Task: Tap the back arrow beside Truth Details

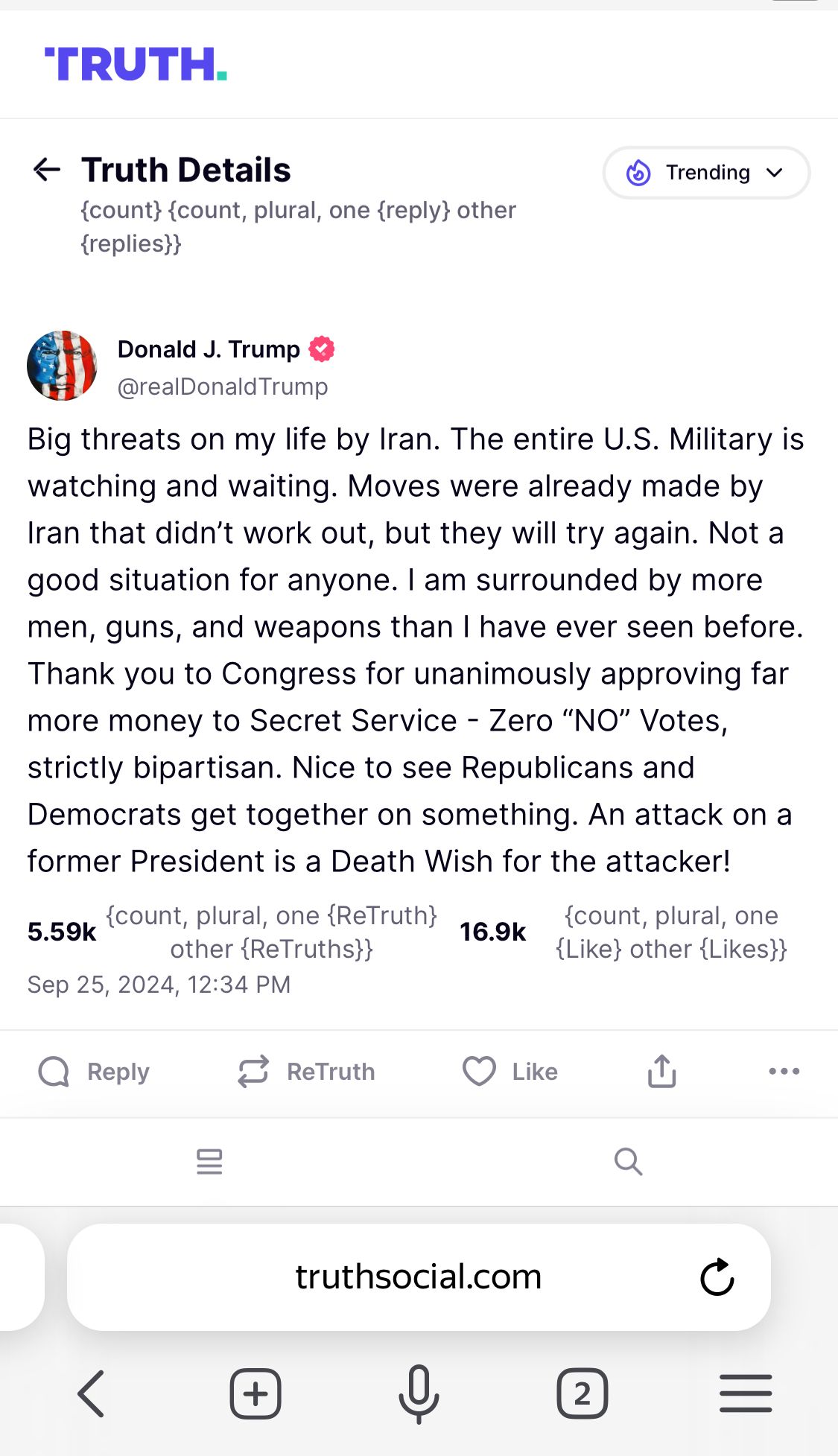Action: (x=47, y=170)
